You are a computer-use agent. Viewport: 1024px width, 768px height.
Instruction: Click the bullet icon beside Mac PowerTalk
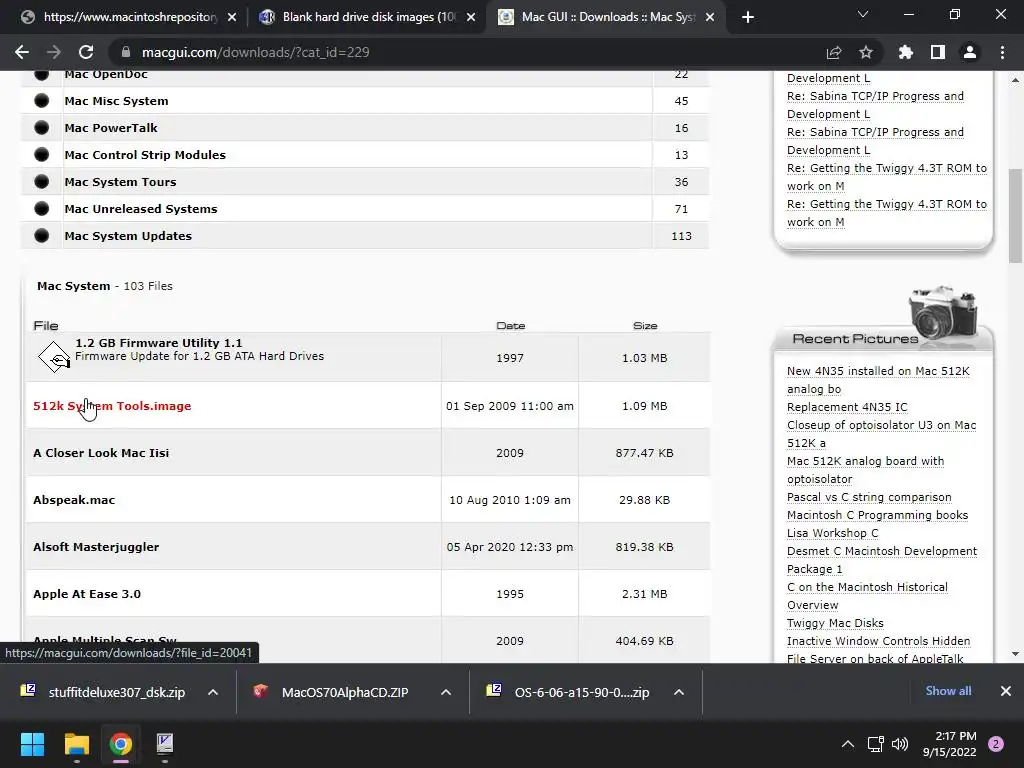click(x=42, y=128)
